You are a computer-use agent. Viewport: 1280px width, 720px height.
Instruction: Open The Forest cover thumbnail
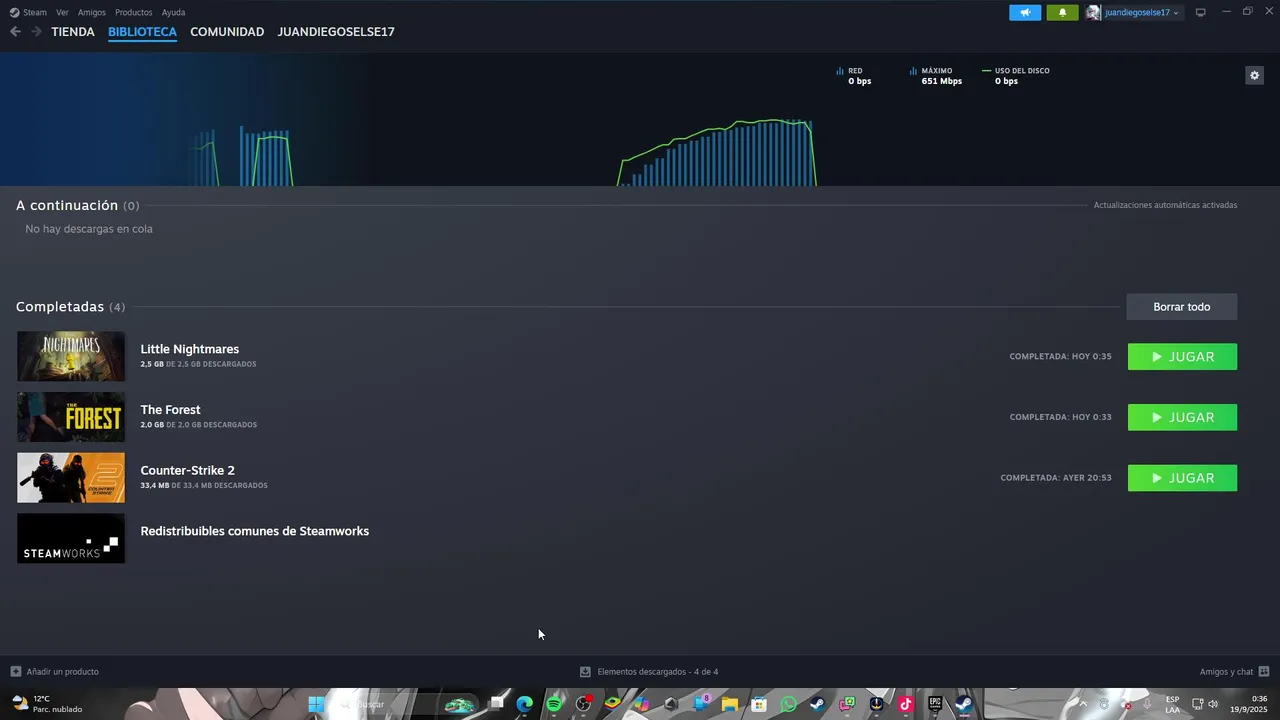click(x=71, y=417)
